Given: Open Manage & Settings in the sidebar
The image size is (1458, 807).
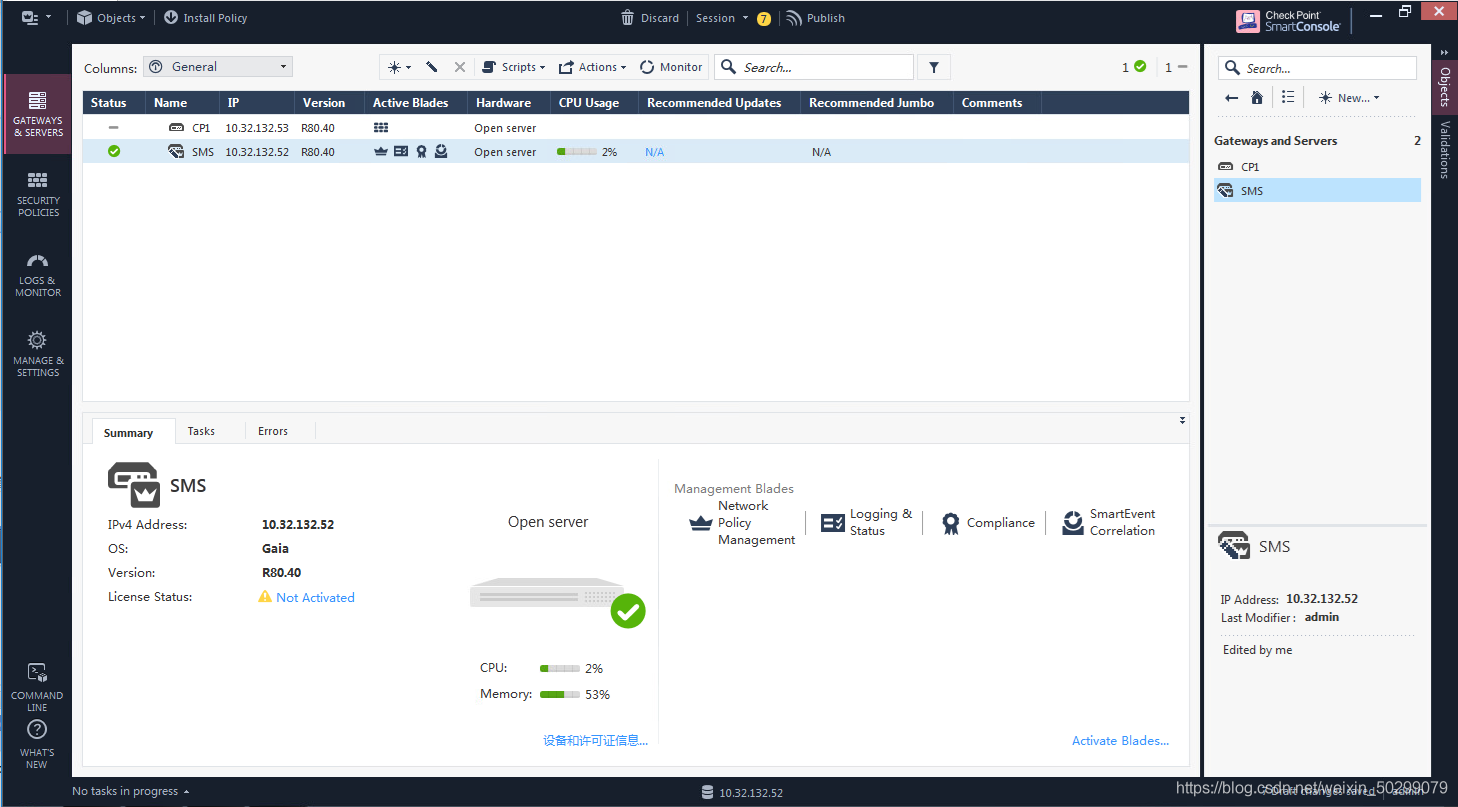Looking at the screenshot, I should coord(38,353).
